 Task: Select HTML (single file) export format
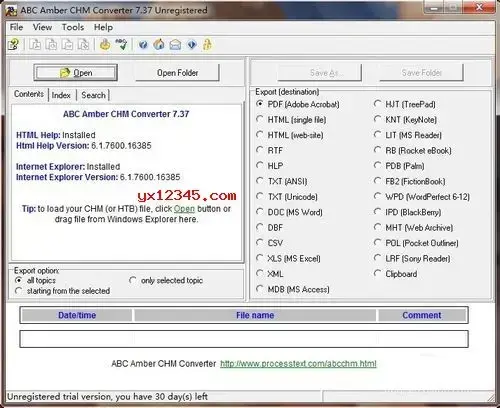(x=291, y=120)
